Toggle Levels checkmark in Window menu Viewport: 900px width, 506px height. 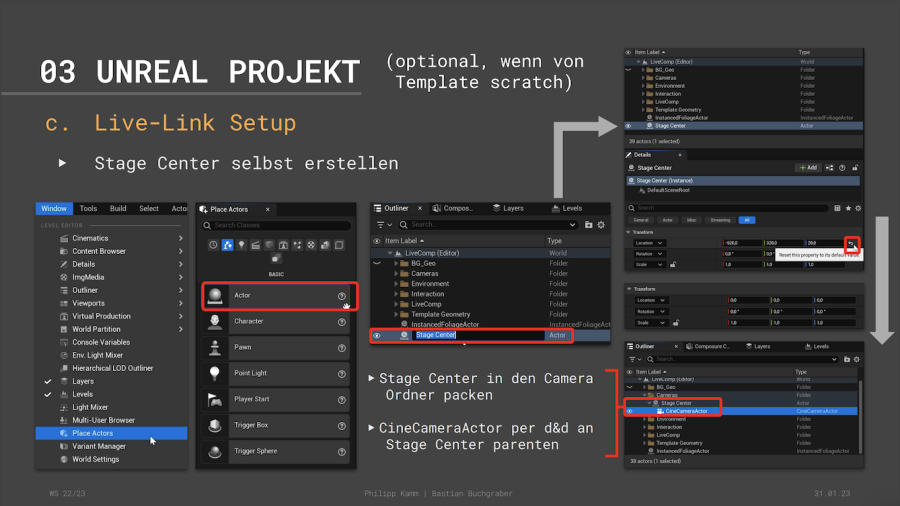(x=47, y=394)
